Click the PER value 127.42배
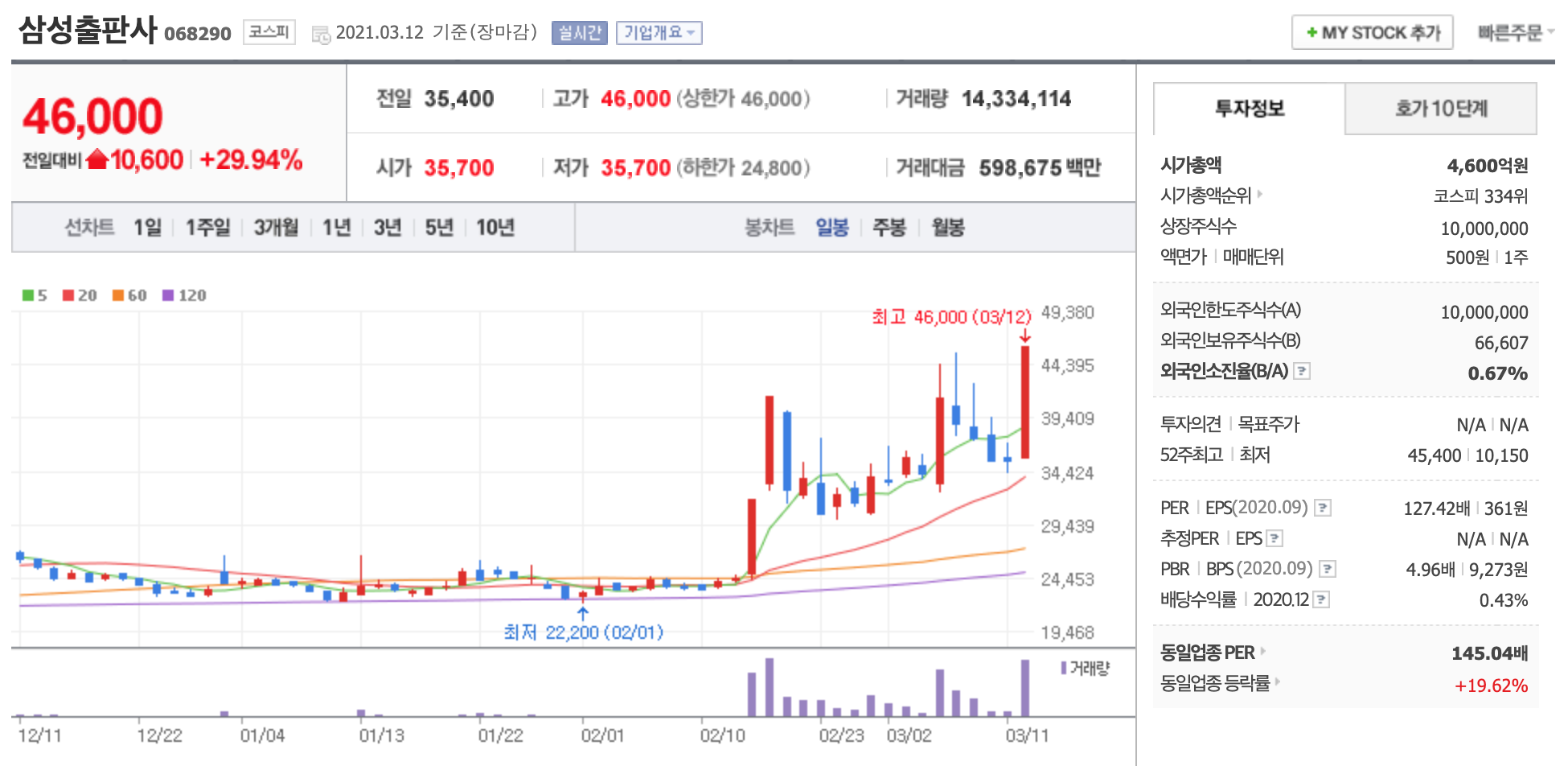The image size is (1568, 766). 1436,509
